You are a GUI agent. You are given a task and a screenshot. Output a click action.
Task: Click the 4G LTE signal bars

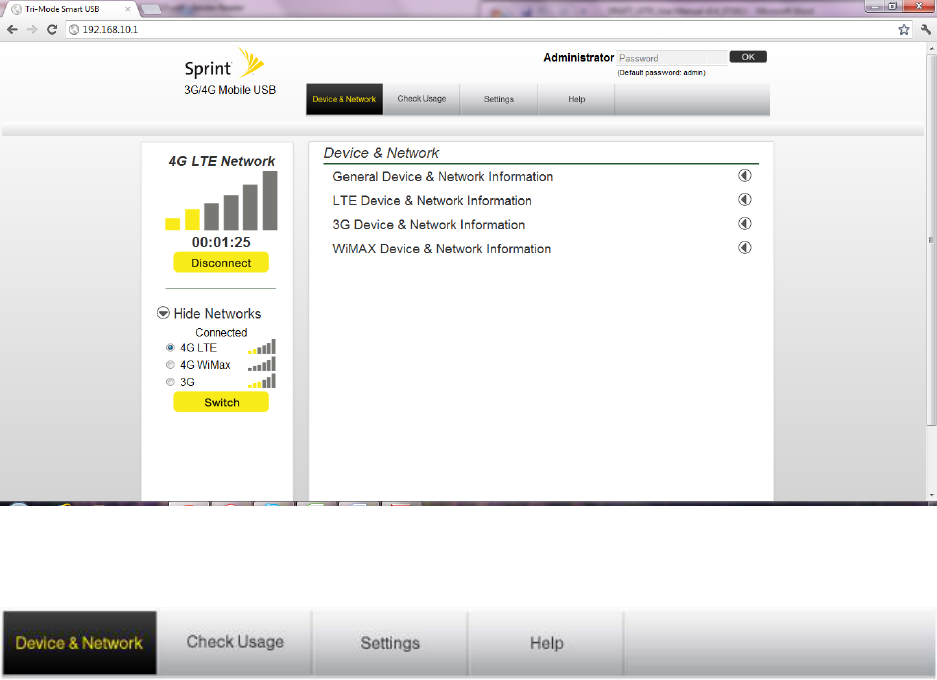pyautogui.click(x=262, y=347)
